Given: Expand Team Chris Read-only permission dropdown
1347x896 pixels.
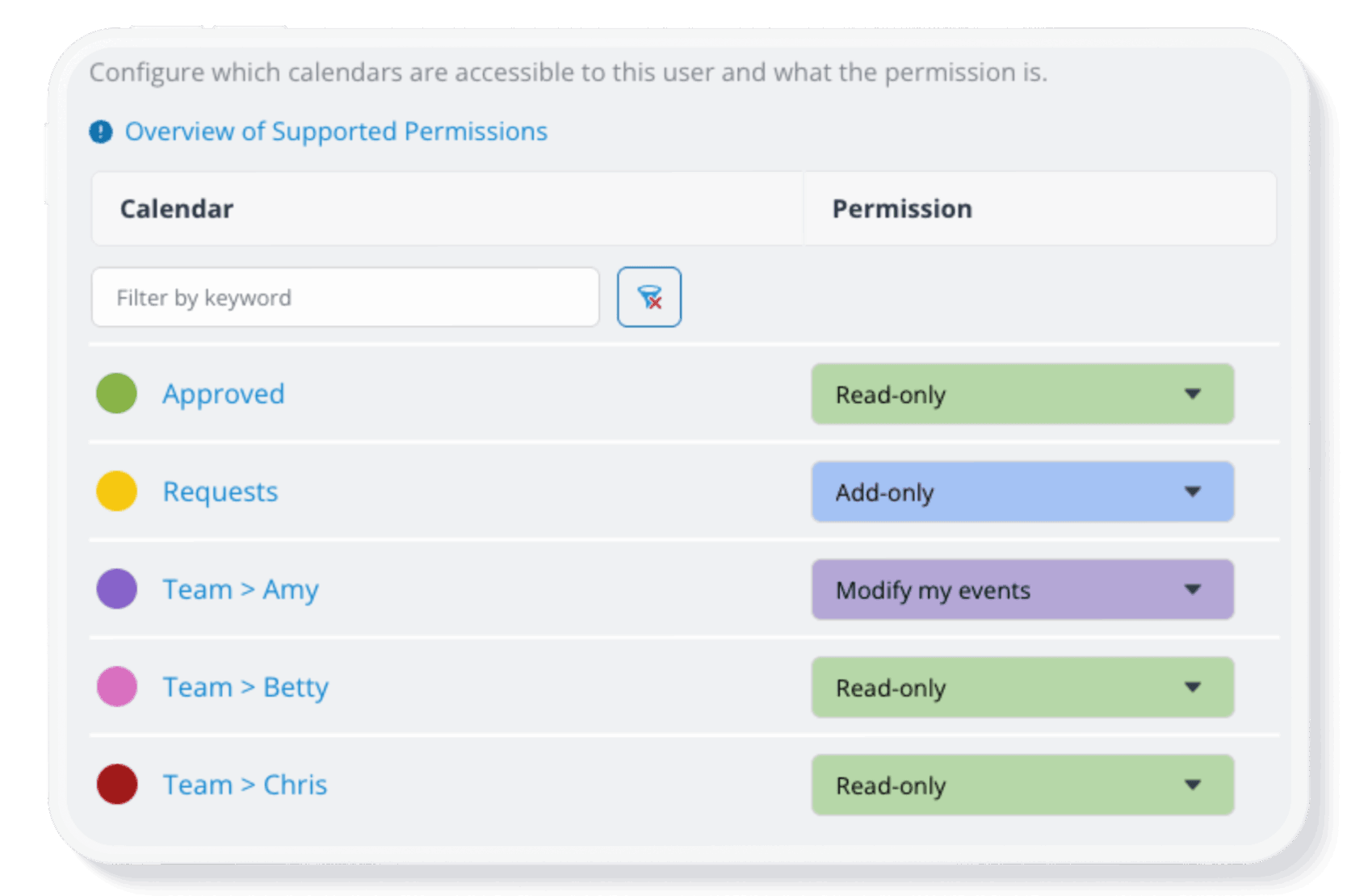Looking at the screenshot, I should point(1022,785).
